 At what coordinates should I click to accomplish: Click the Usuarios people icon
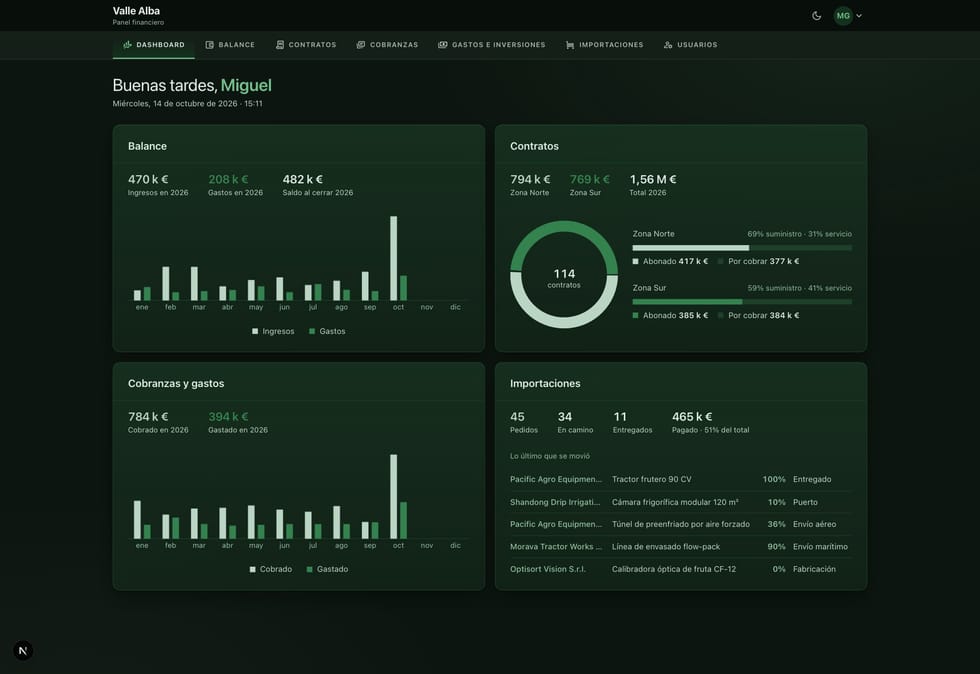(668, 45)
